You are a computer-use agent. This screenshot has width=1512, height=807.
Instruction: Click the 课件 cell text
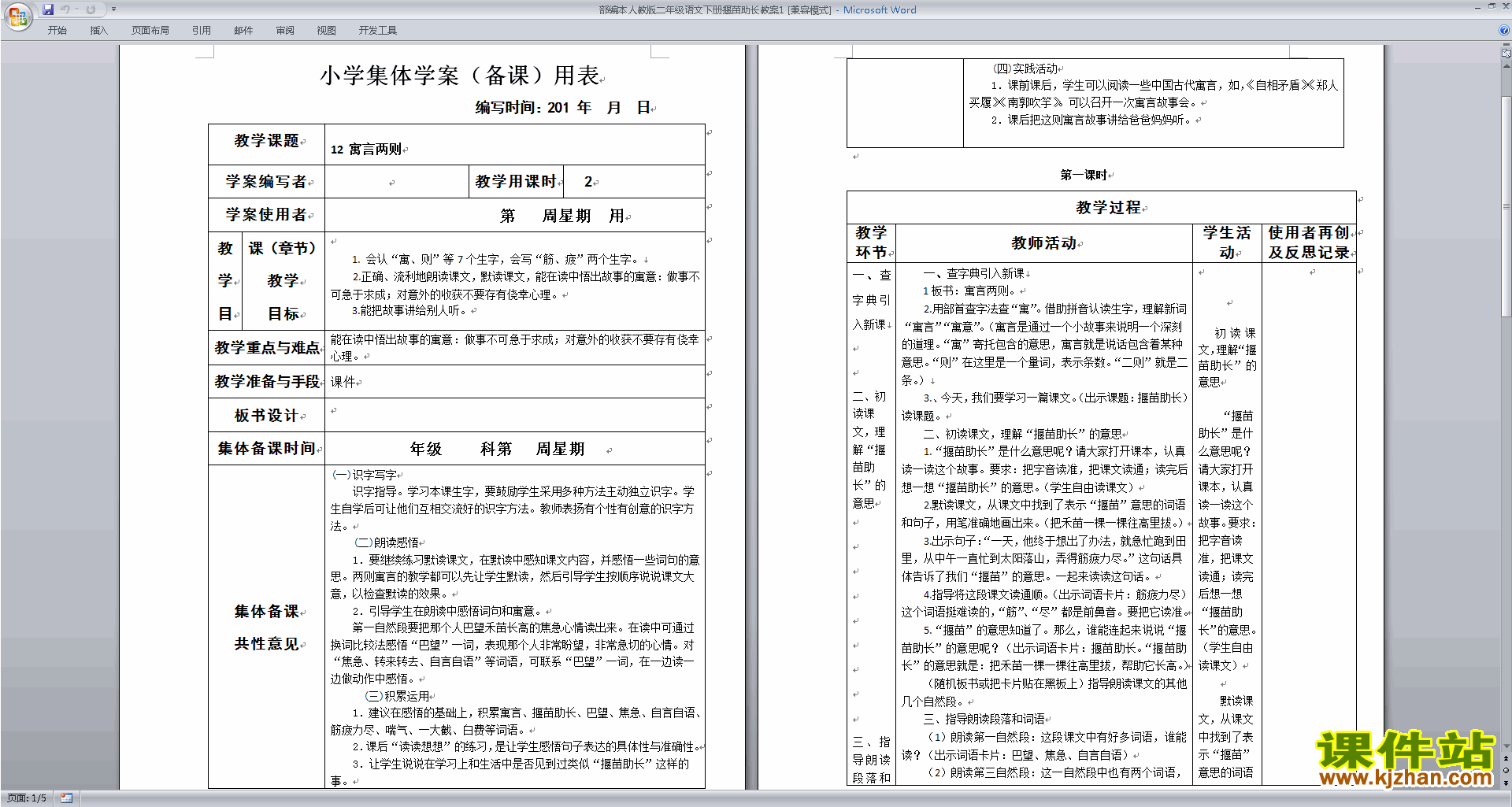tap(343, 383)
